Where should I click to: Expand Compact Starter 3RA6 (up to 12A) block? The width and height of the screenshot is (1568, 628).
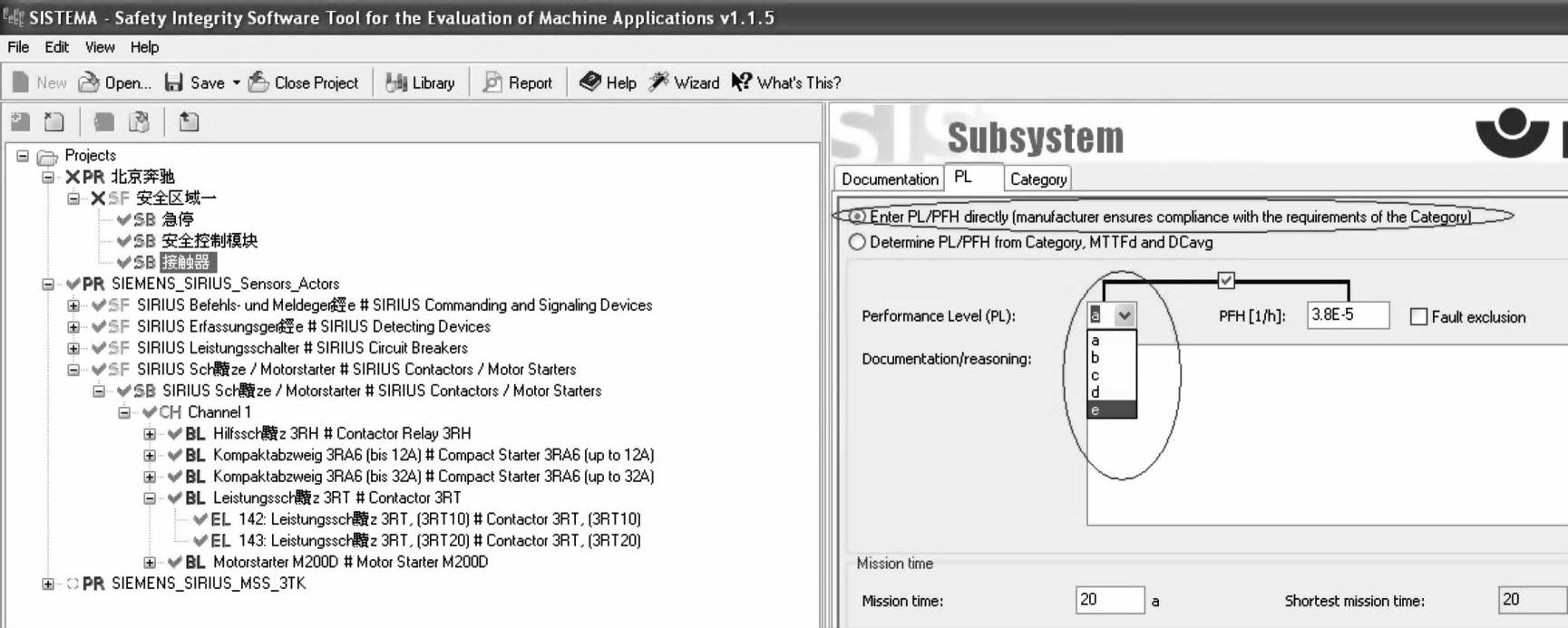click(150, 455)
